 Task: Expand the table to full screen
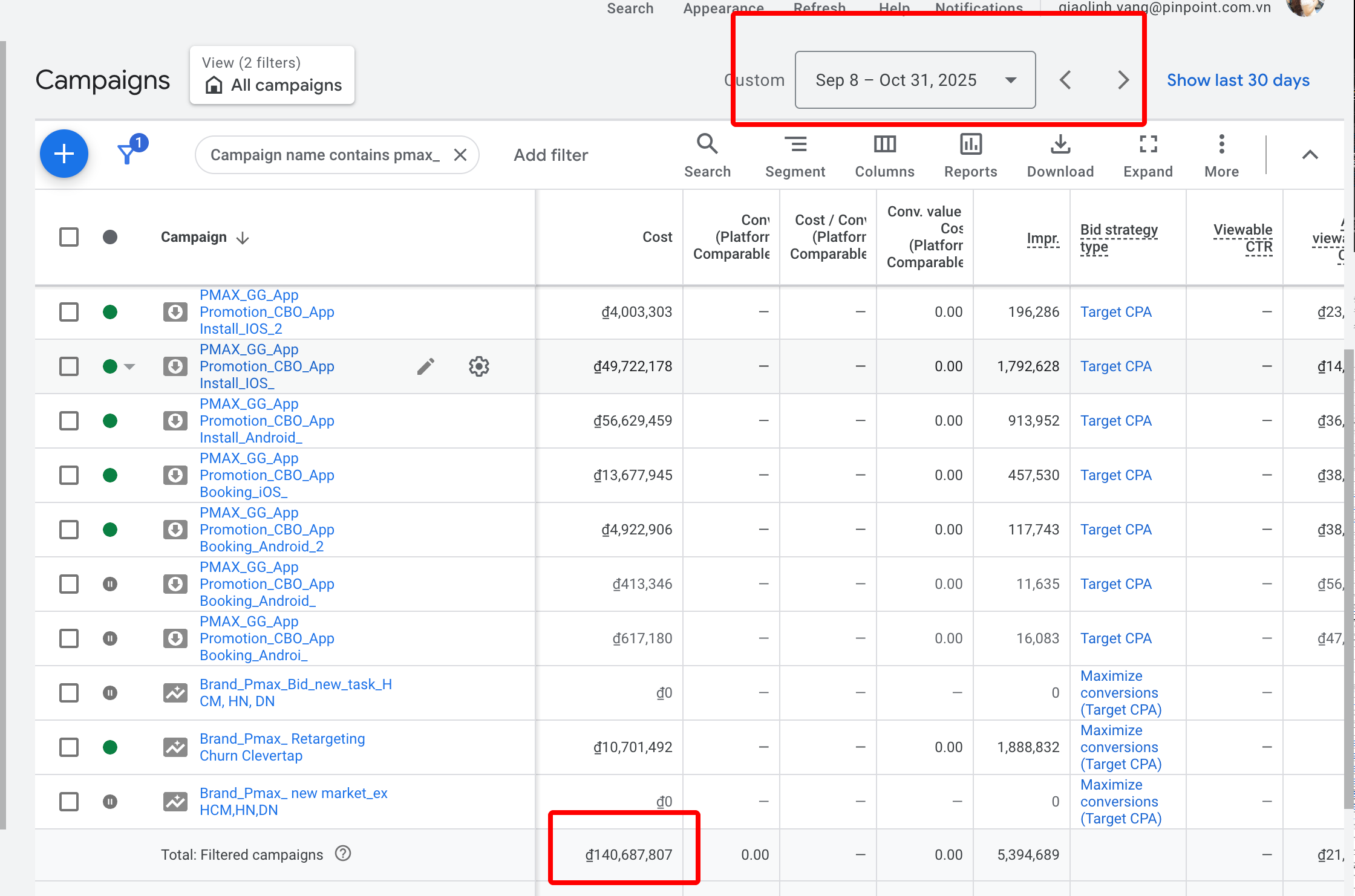point(1148,156)
